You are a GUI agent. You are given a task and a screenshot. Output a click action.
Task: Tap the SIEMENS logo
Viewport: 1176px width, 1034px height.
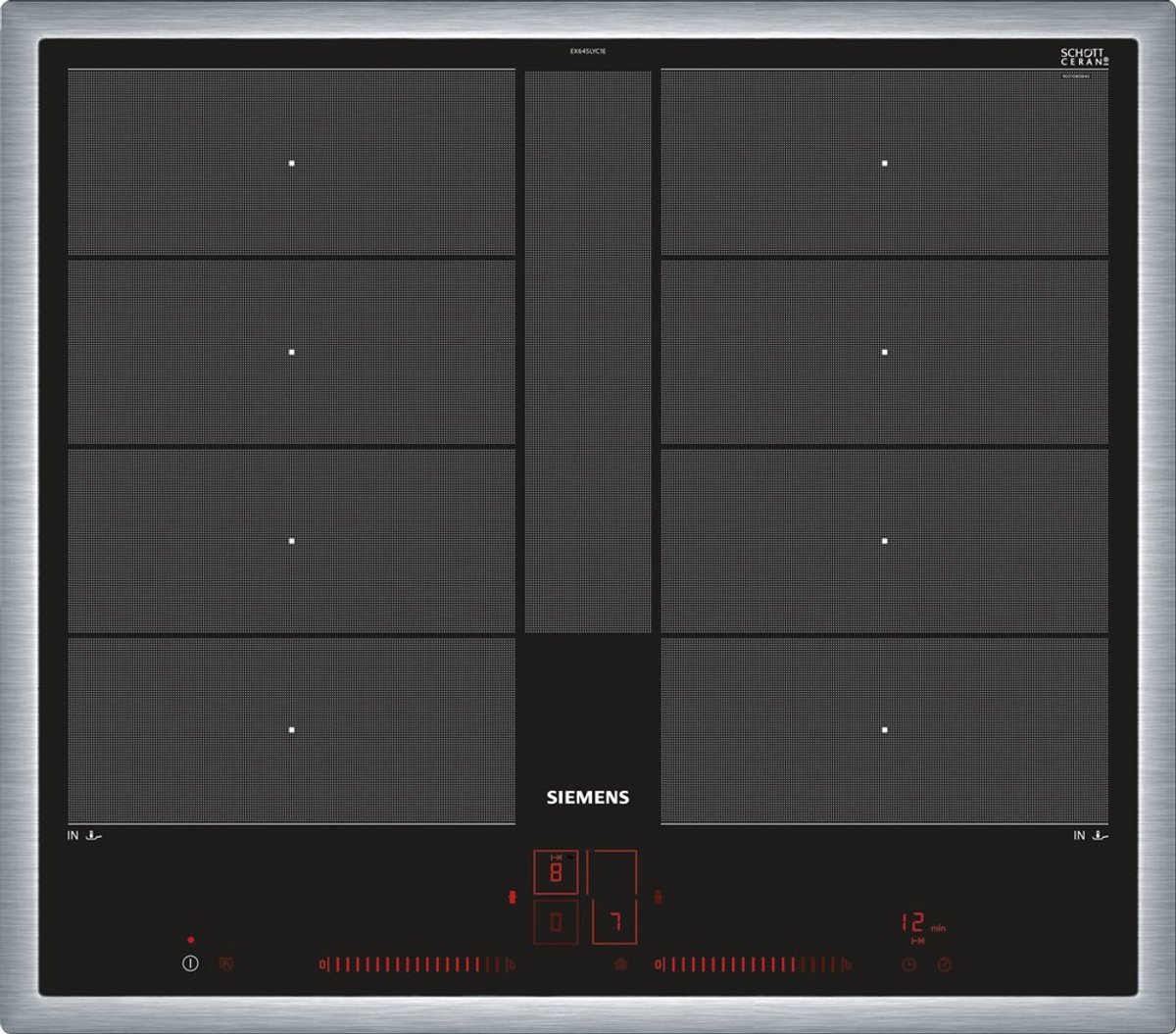[588, 798]
